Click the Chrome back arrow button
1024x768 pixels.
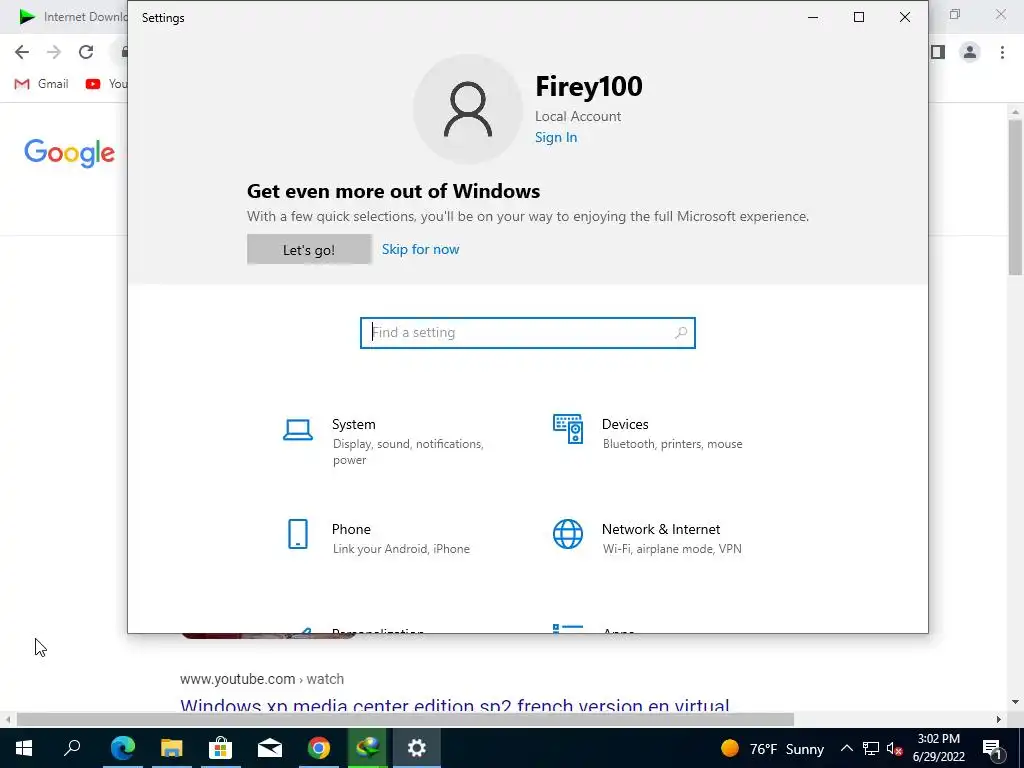tap(22, 52)
